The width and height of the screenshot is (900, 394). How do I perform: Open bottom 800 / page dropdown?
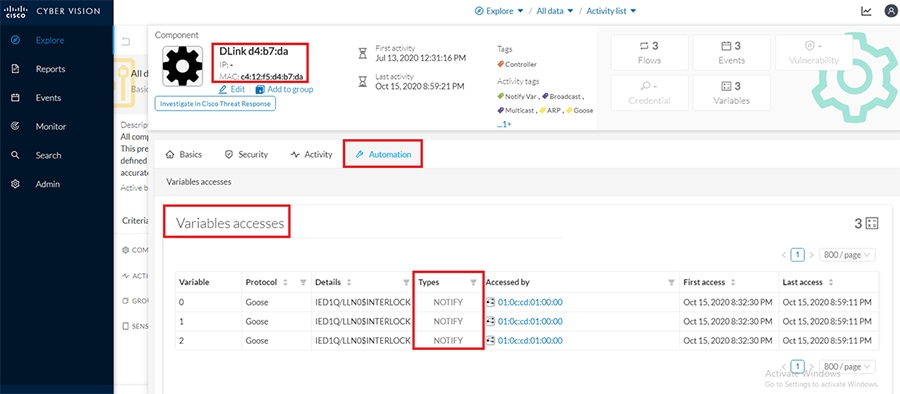(x=848, y=366)
